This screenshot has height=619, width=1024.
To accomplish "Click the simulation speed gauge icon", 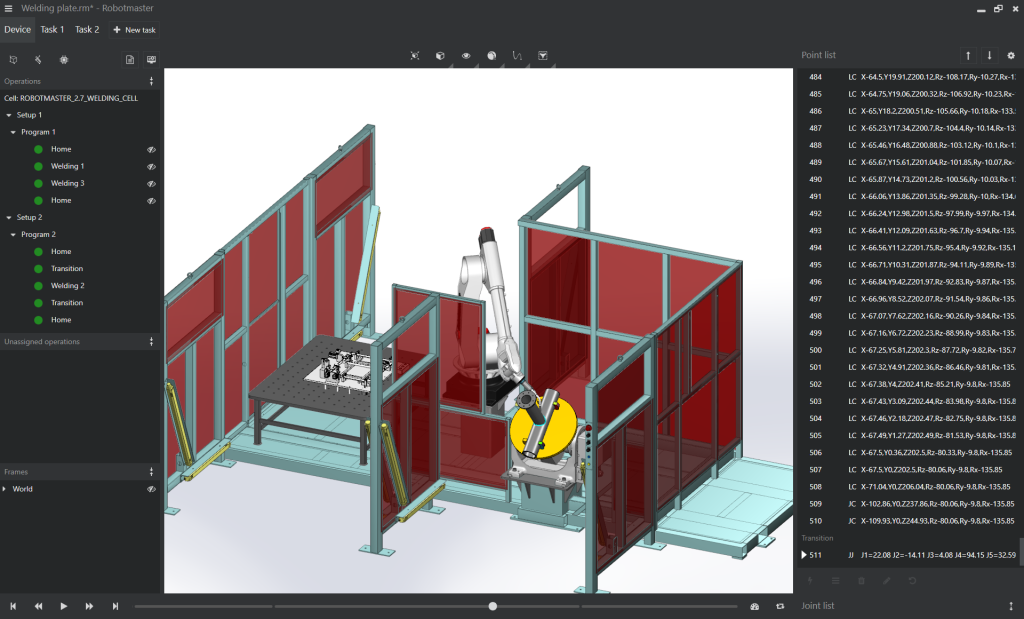I will 755,606.
